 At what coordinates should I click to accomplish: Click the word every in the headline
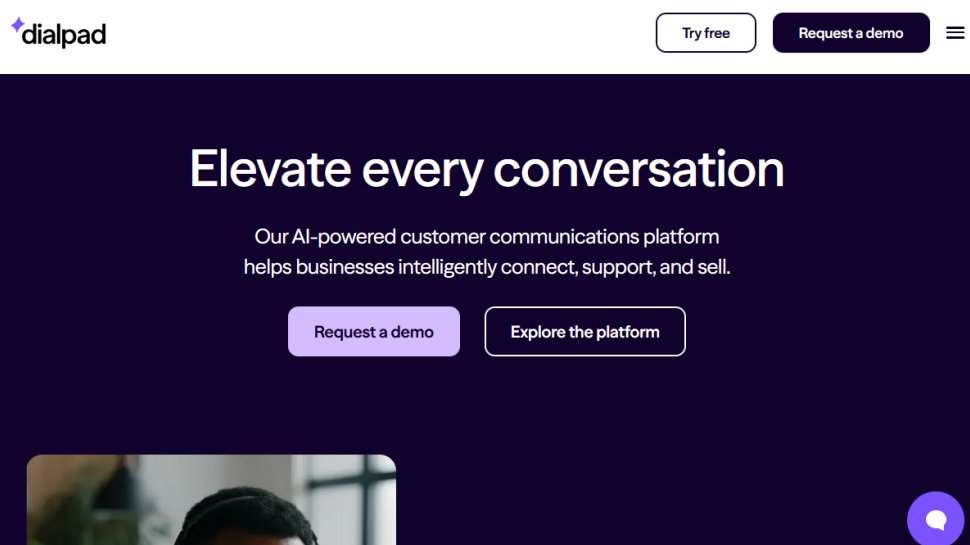[x=422, y=170]
